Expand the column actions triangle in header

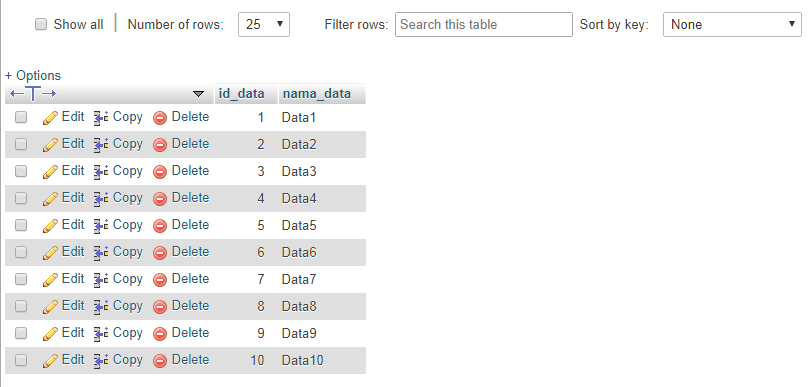tap(198, 94)
